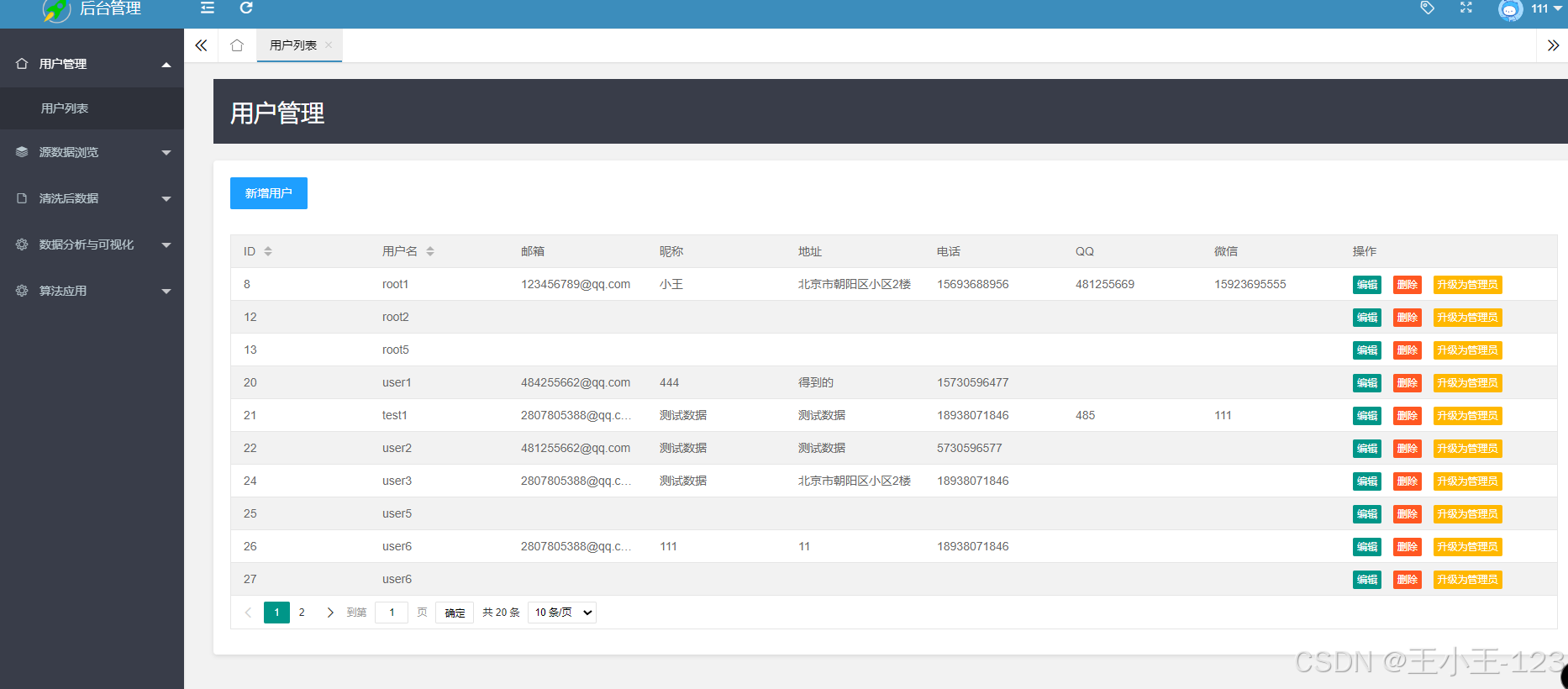Click the 共 20 条 total count
Viewport: 1568px width, 689px height.
[x=501, y=613]
